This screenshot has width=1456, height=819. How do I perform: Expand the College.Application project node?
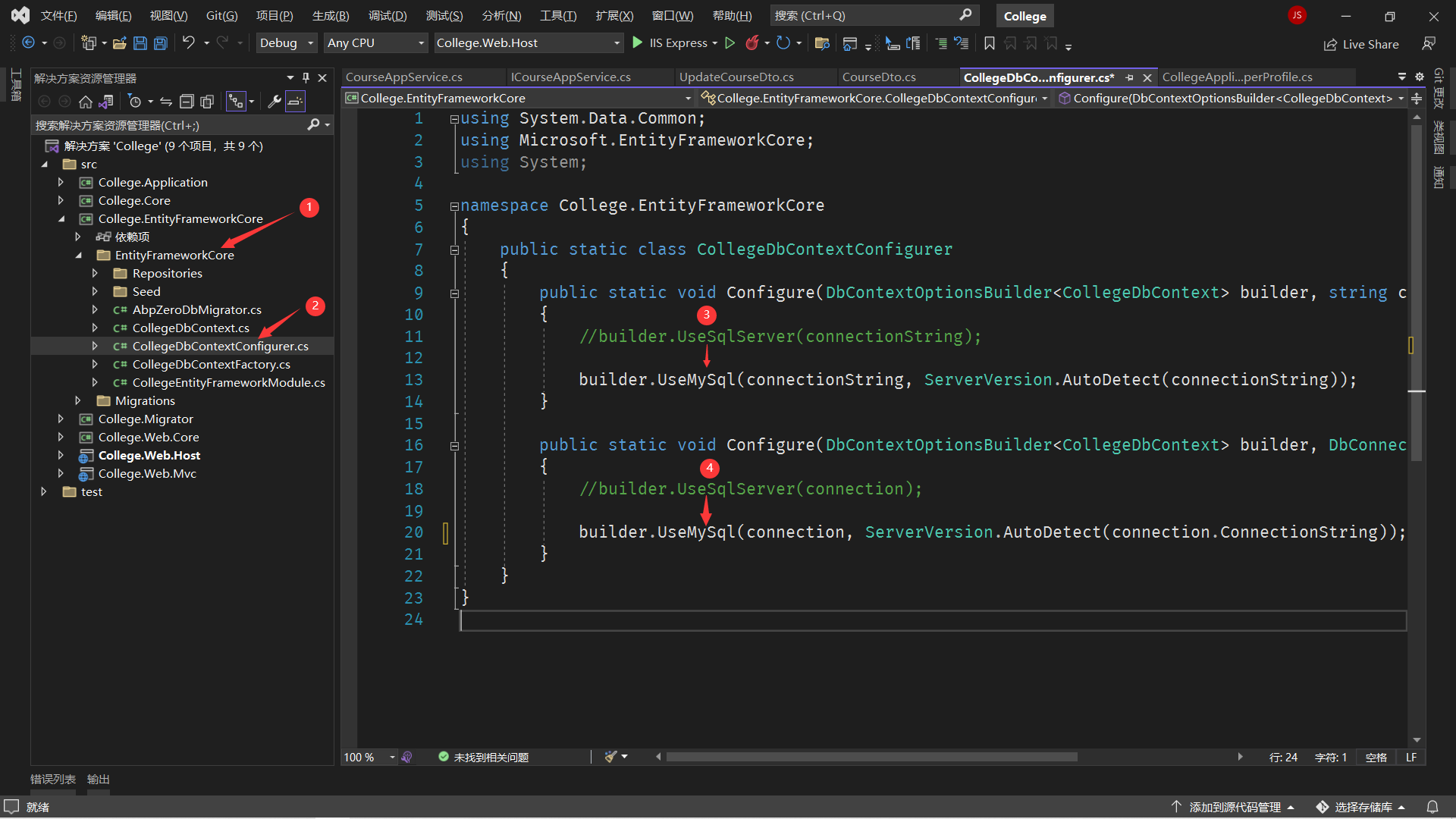[61, 182]
